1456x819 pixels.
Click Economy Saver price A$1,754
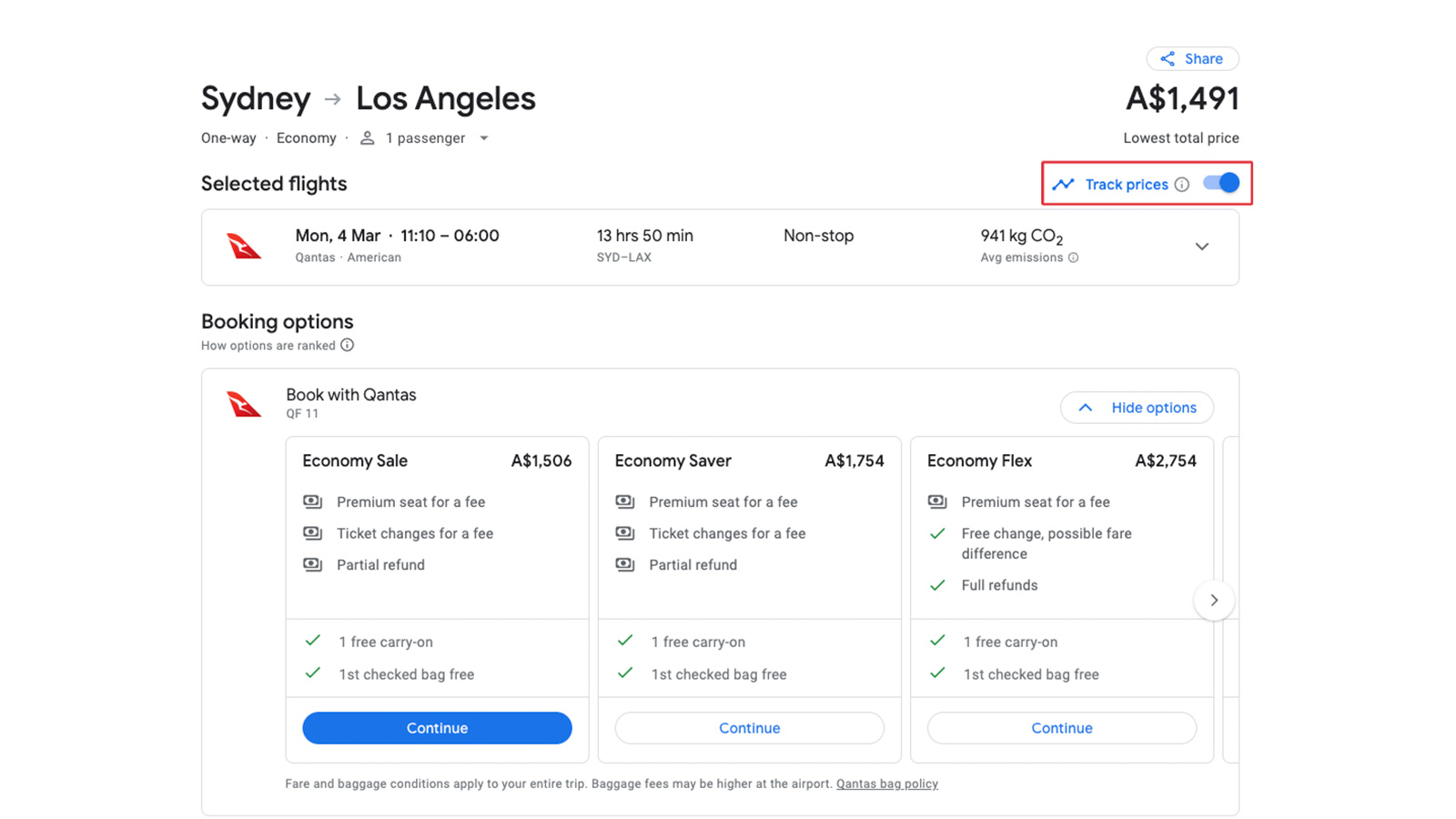(x=854, y=460)
